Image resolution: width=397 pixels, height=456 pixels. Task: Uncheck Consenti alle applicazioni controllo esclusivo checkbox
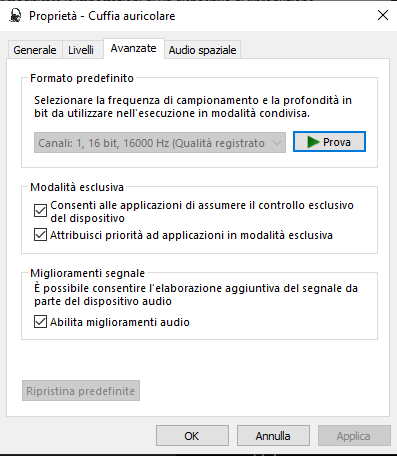(x=40, y=211)
